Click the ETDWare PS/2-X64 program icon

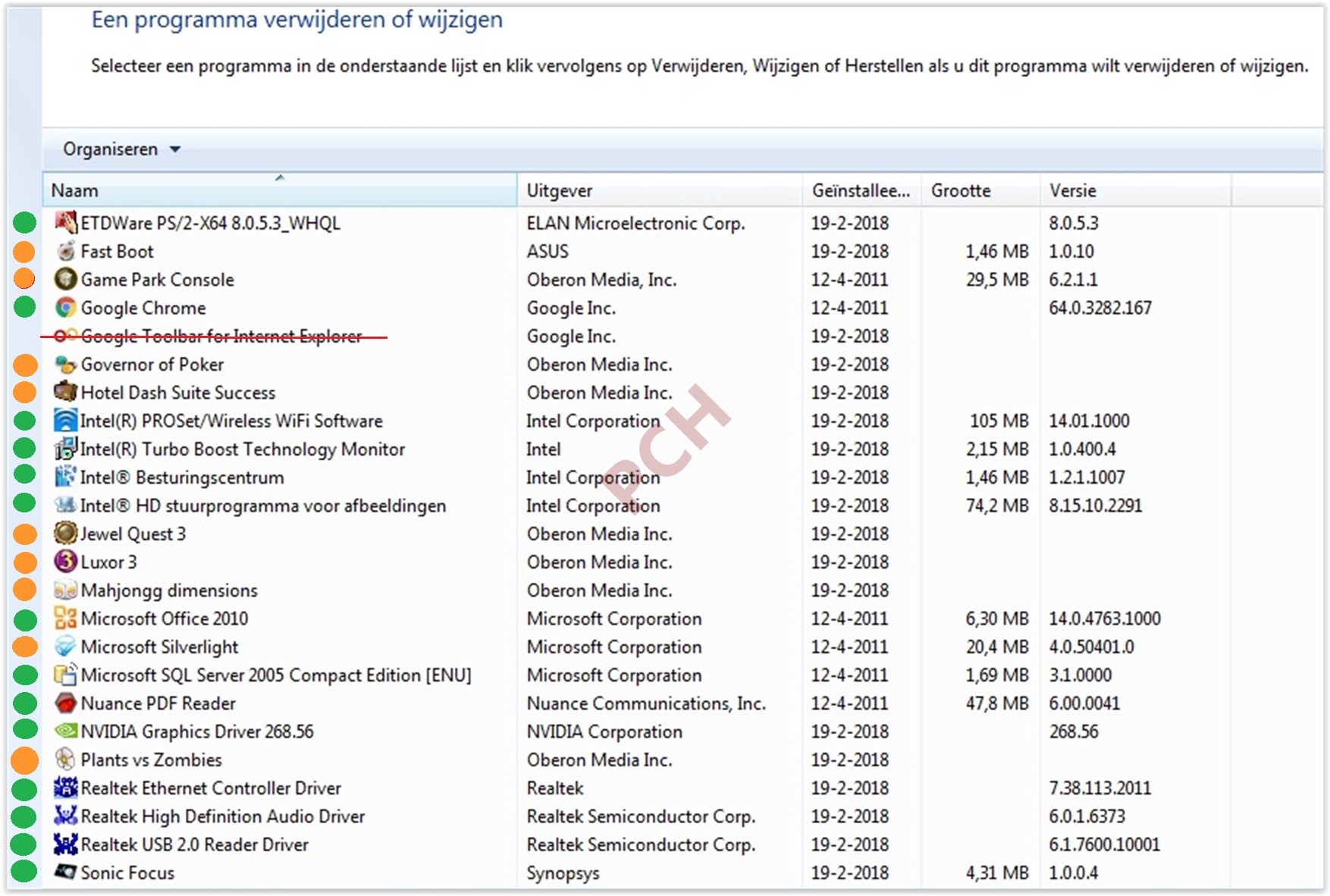coord(66,222)
